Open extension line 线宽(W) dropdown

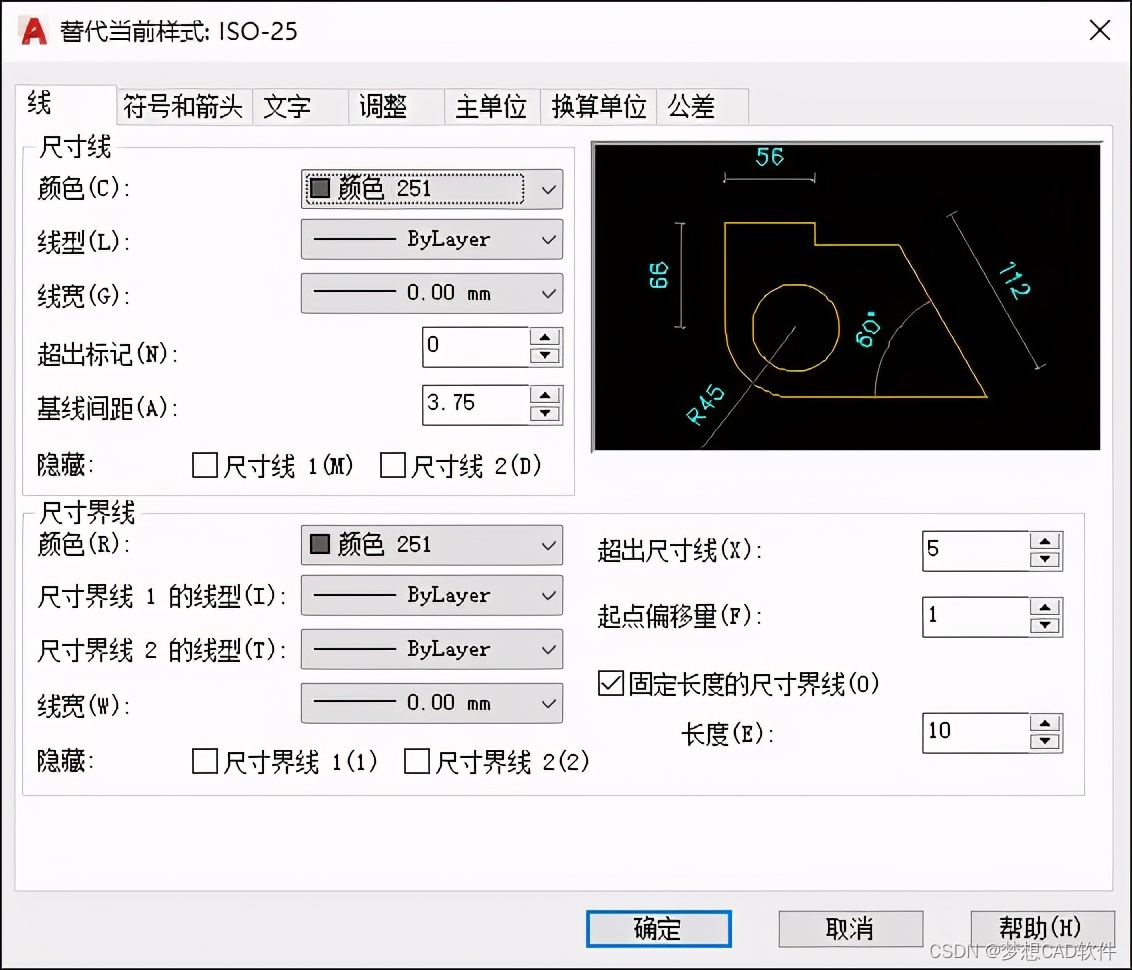pyautogui.click(x=432, y=703)
